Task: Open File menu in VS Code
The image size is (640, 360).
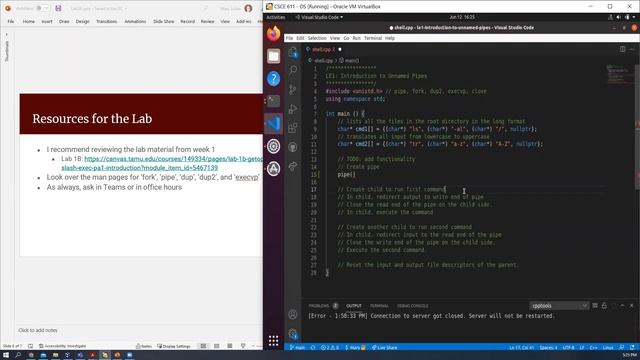Action: tap(289, 38)
